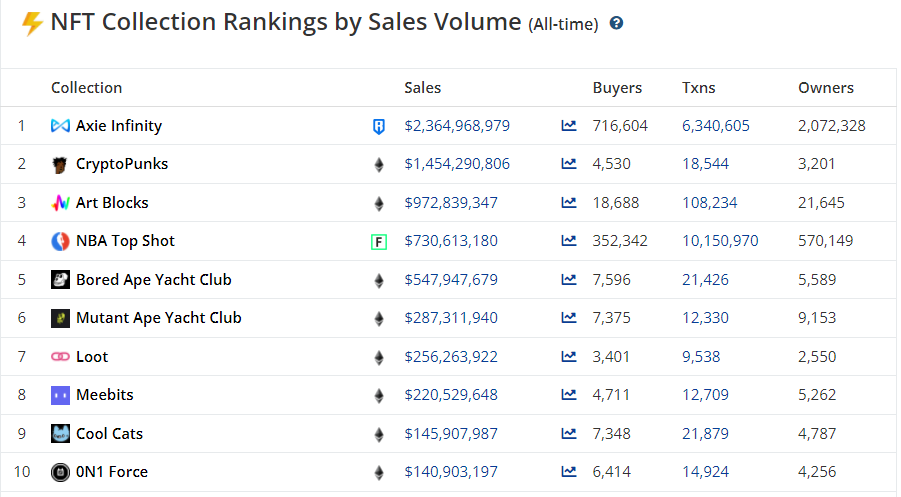Open the Mutant Ape Yacht Club link
Image resolution: width=901 pixels, height=497 pixels.
click(x=158, y=318)
